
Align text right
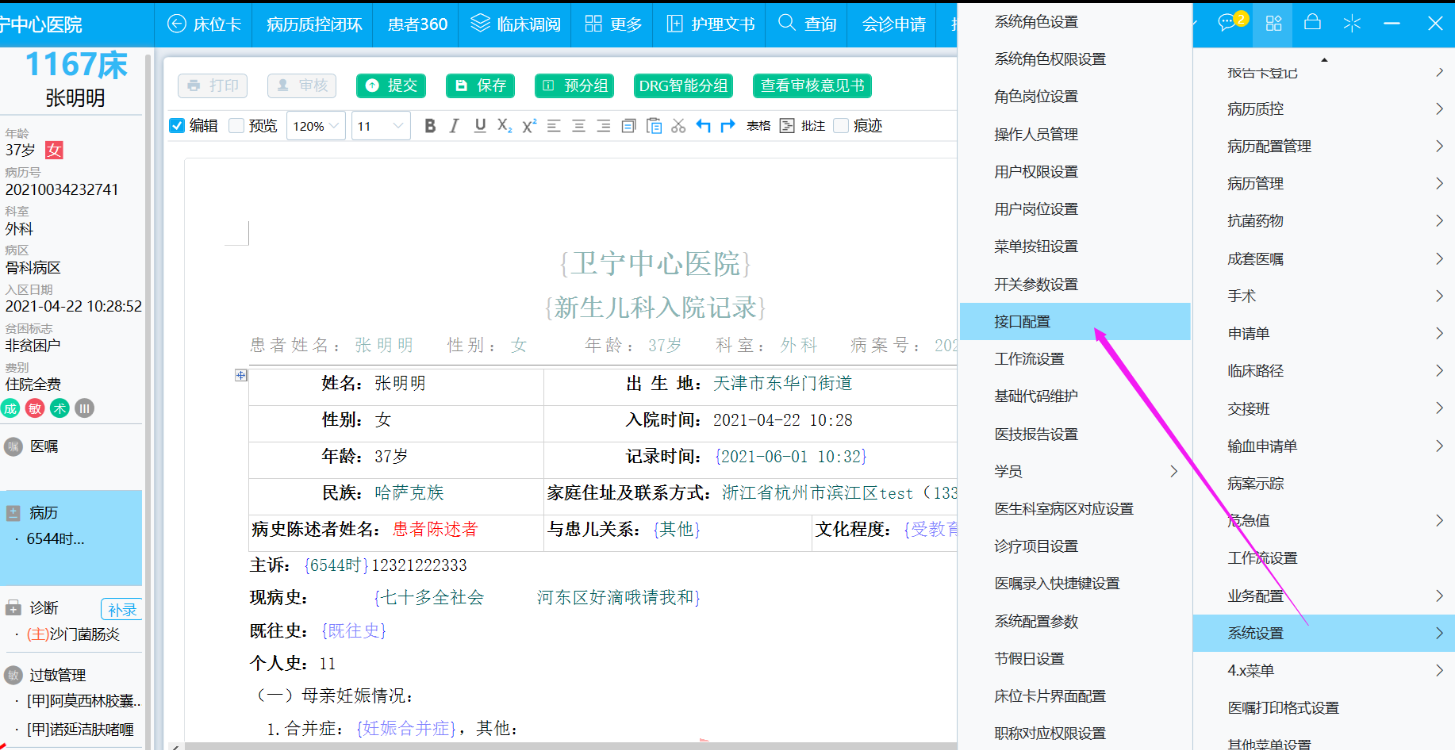(x=603, y=126)
